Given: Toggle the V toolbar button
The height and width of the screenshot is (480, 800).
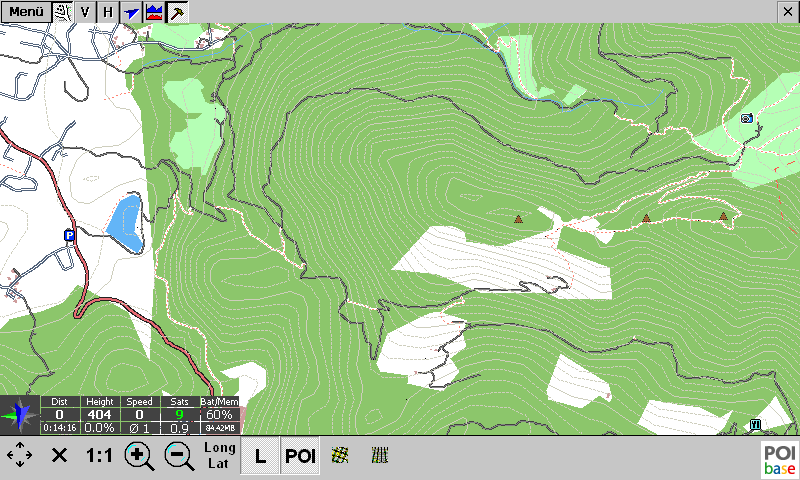Looking at the screenshot, I should click(x=85, y=12).
